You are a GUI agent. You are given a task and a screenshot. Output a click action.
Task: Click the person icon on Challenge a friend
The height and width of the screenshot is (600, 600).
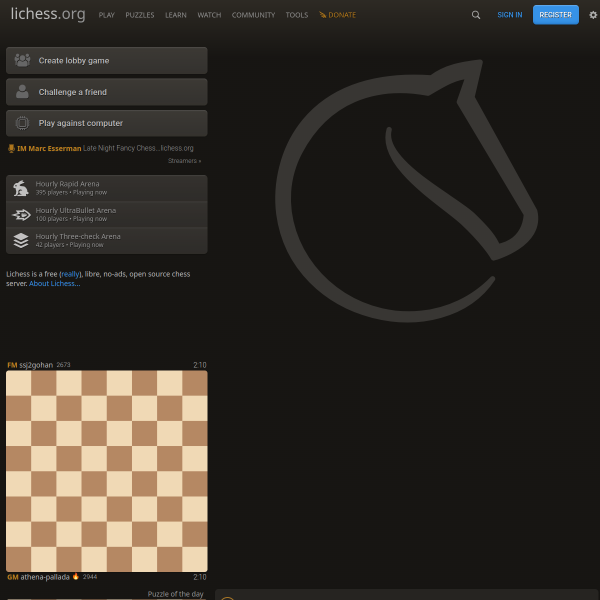22,92
